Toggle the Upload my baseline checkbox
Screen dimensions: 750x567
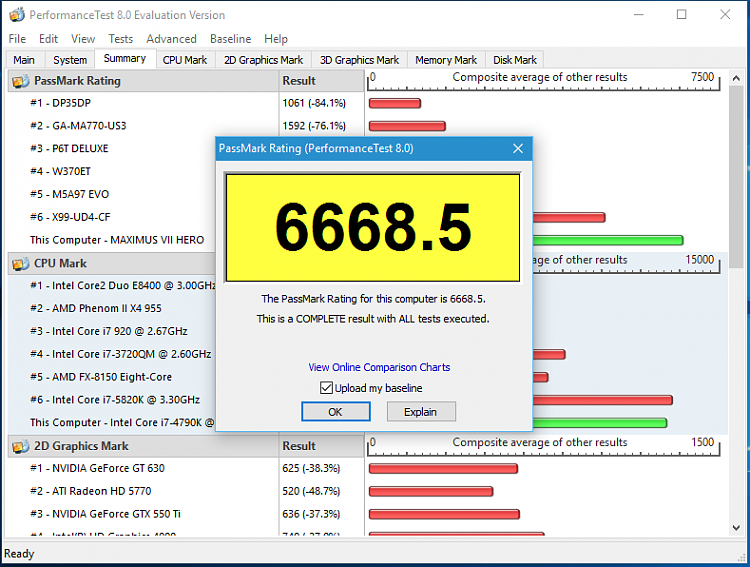326,388
